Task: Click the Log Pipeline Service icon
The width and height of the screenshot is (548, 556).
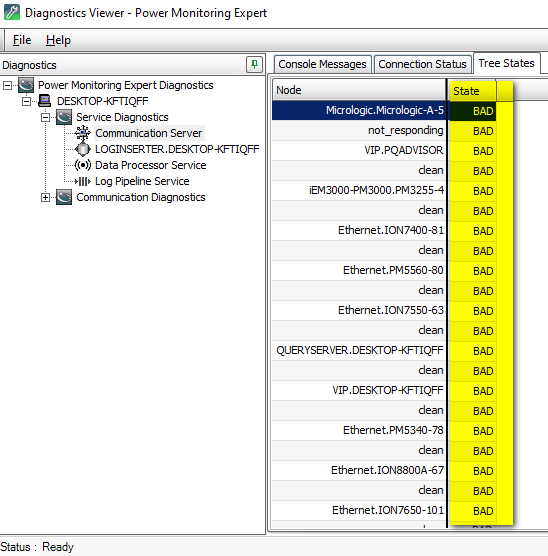Action: pyautogui.click(x=83, y=181)
